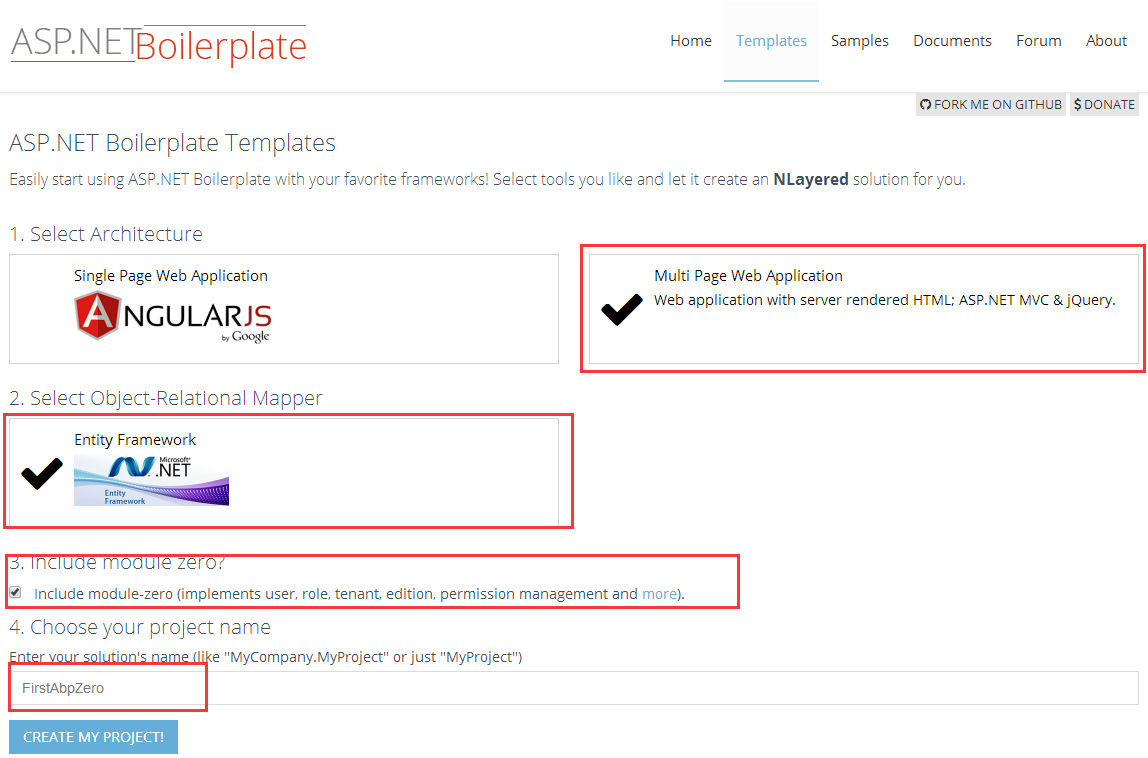Click the Donate button
1148x758 pixels.
click(x=1104, y=105)
